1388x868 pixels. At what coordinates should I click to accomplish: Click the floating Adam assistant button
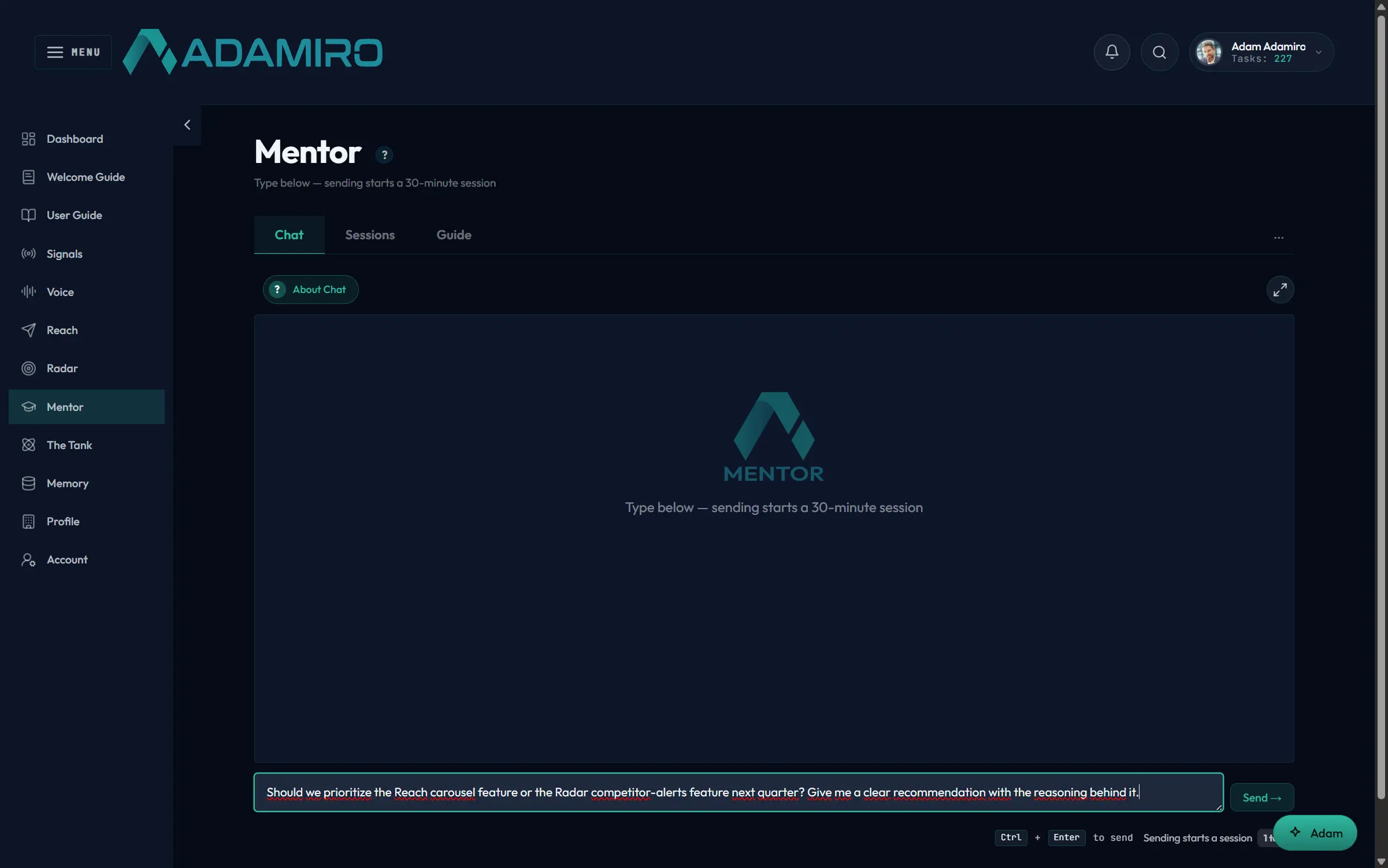1315,833
